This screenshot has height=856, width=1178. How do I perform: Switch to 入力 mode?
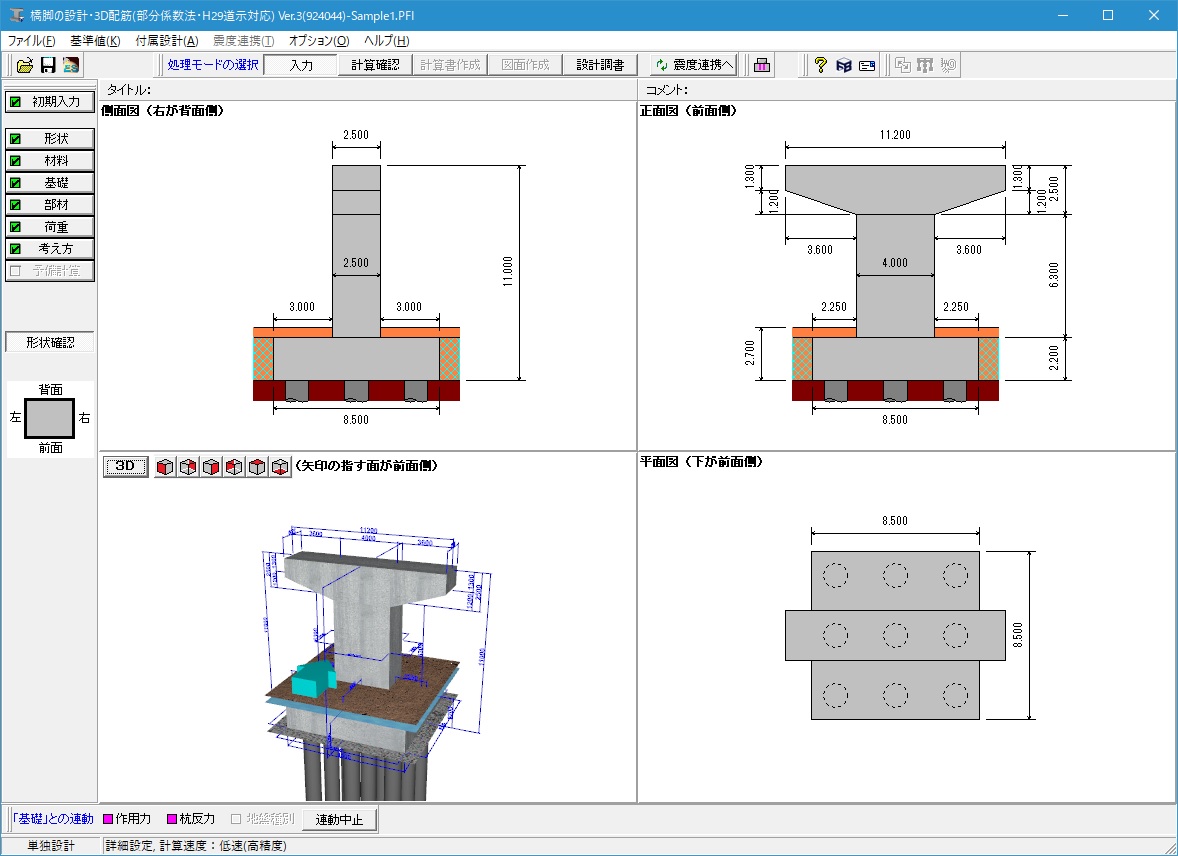click(301, 65)
